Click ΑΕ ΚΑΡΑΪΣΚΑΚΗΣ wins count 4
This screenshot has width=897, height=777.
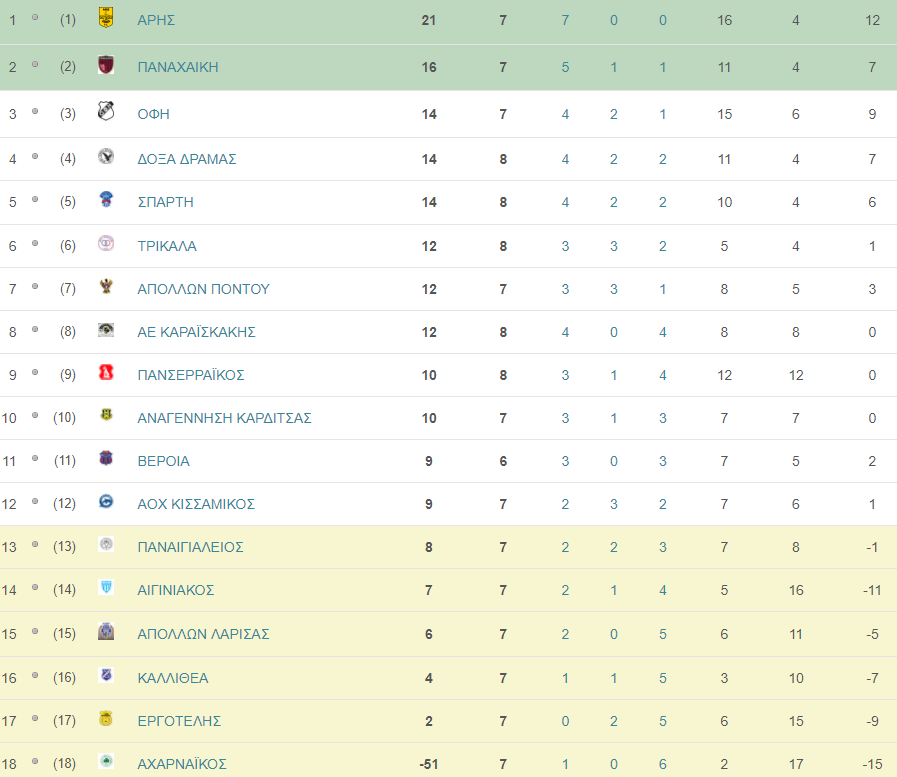[565, 332]
